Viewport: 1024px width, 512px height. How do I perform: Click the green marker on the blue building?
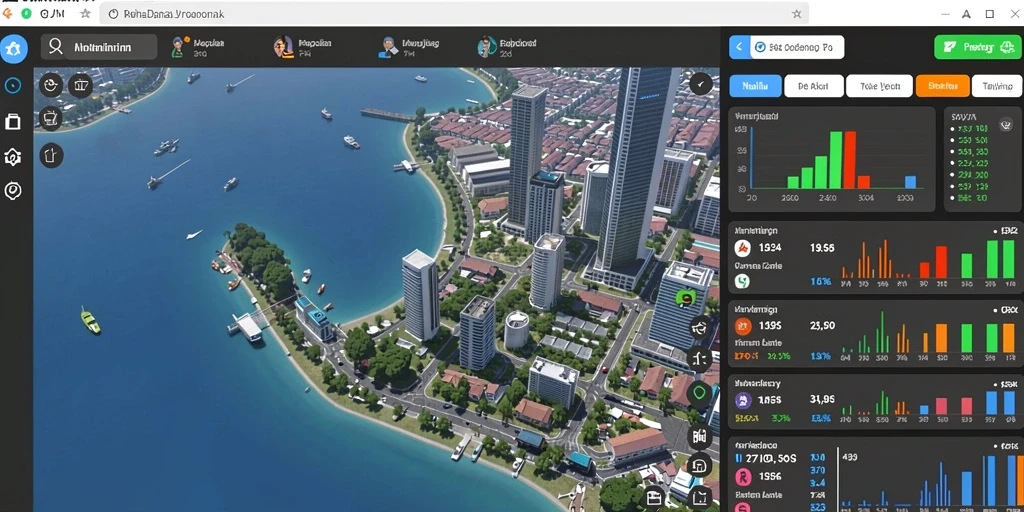[x=684, y=298]
